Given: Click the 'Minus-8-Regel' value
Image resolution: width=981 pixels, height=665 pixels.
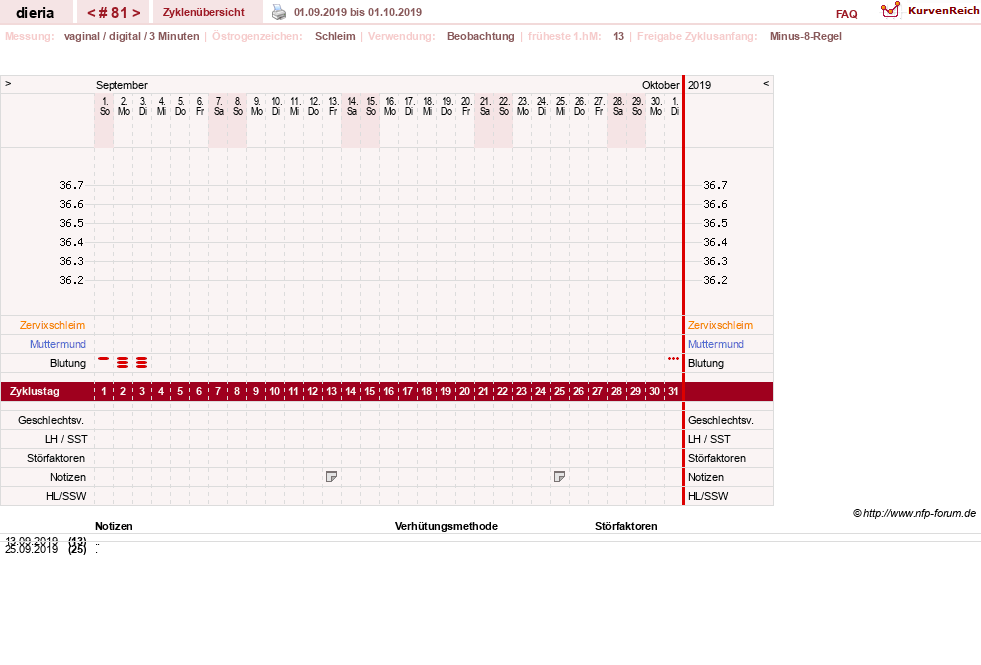Looking at the screenshot, I should 805,36.
